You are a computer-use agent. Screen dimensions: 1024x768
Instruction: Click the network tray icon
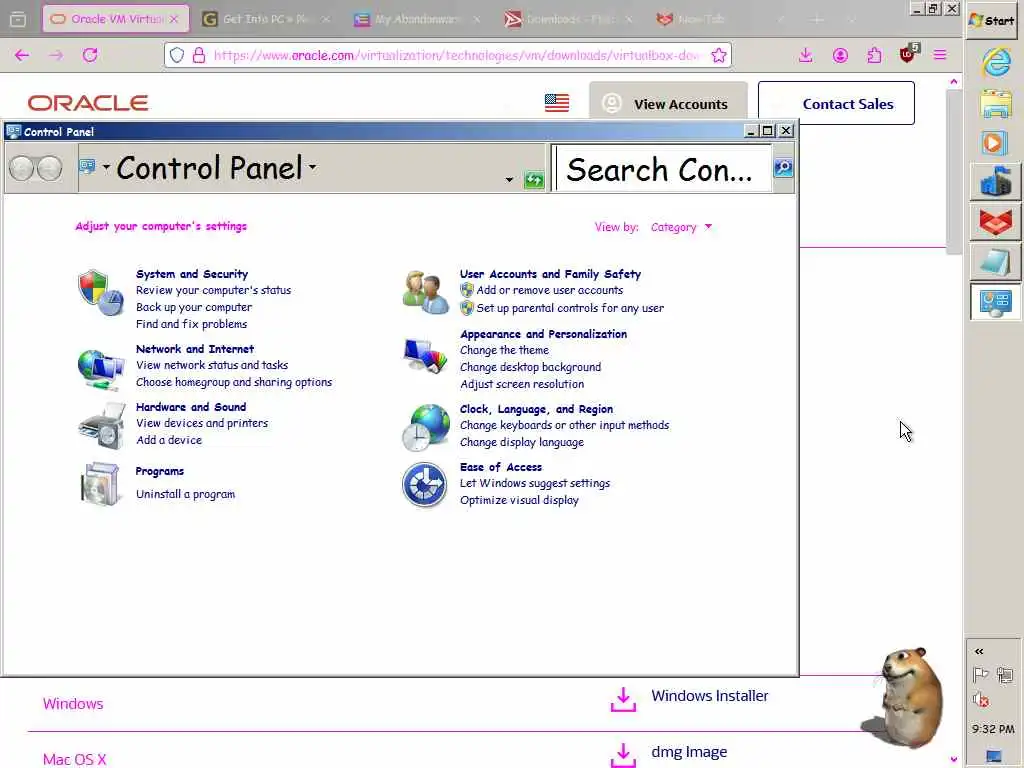tap(1005, 674)
